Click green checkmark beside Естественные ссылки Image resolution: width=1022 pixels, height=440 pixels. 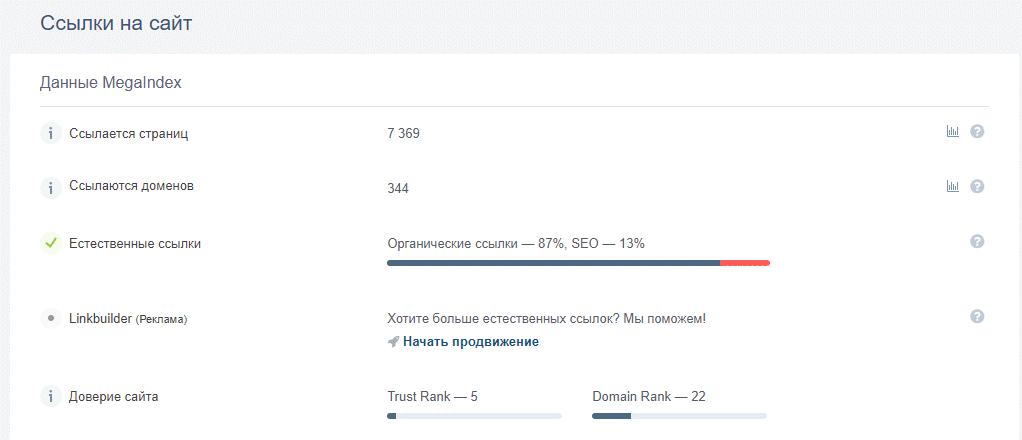tap(51, 244)
